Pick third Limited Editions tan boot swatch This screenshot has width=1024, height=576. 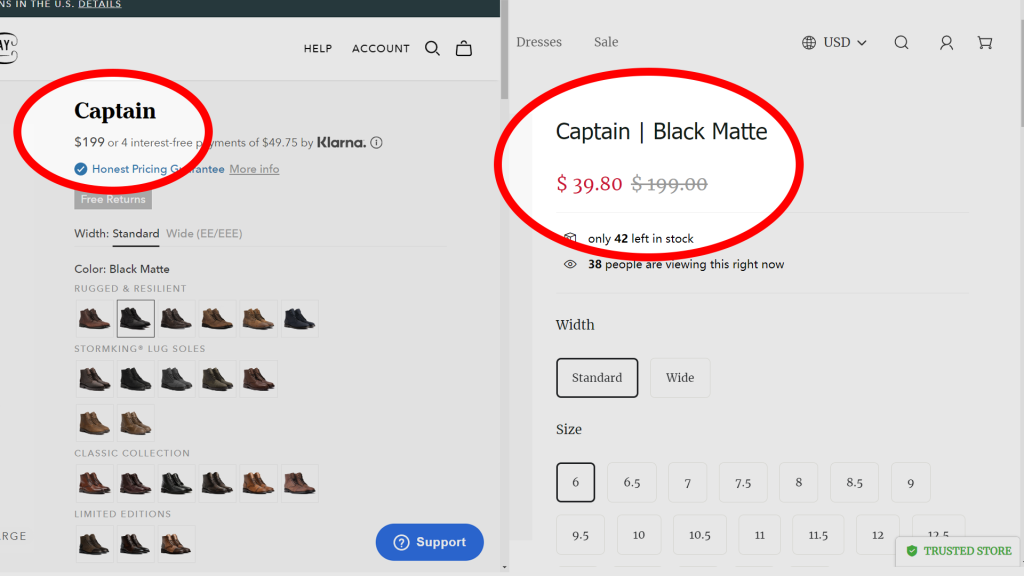pos(176,544)
